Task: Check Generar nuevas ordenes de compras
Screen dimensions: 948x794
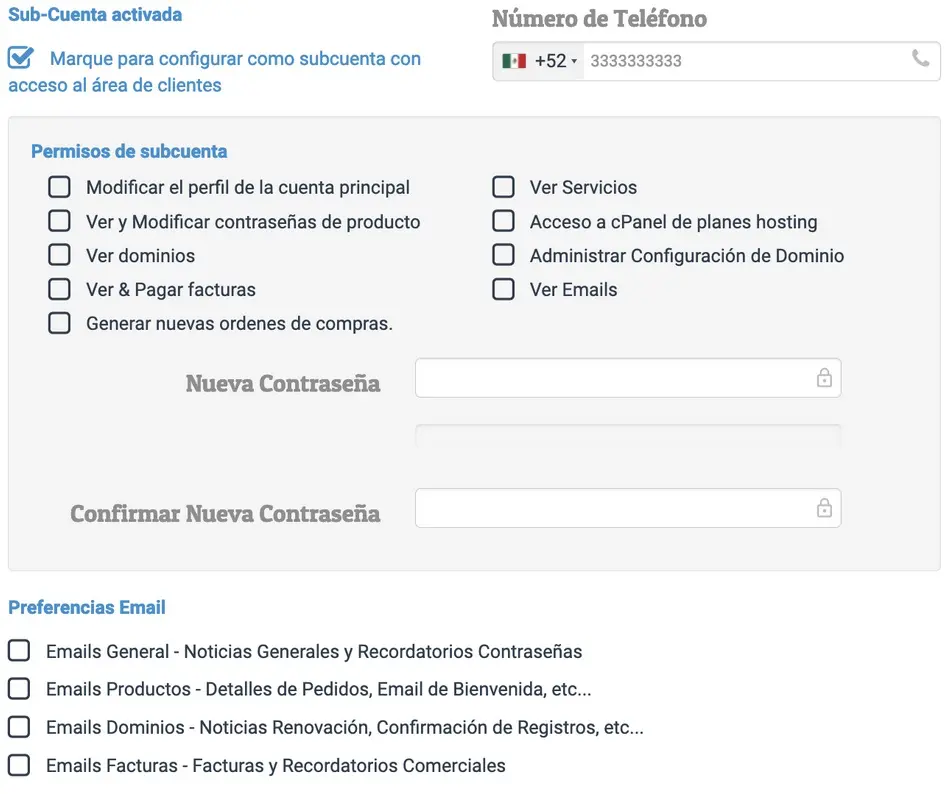Action: [59, 323]
